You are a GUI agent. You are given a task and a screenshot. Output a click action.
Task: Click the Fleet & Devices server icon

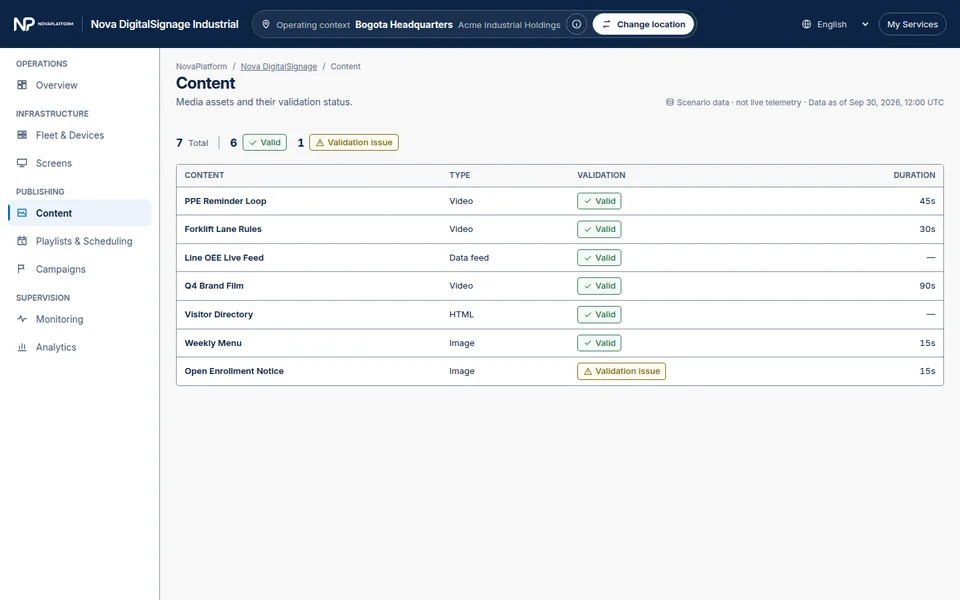point(22,135)
